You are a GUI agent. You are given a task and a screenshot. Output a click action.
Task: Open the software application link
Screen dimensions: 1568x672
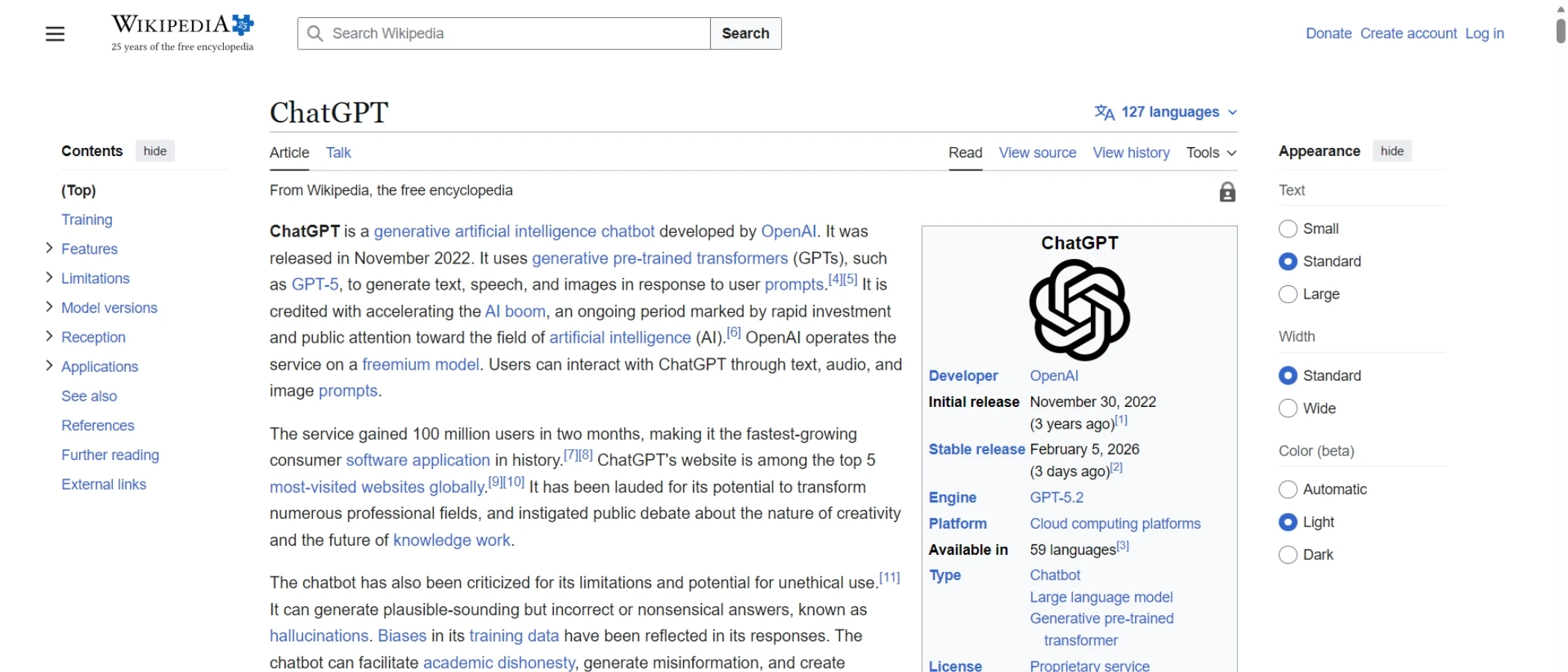point(418,460)
